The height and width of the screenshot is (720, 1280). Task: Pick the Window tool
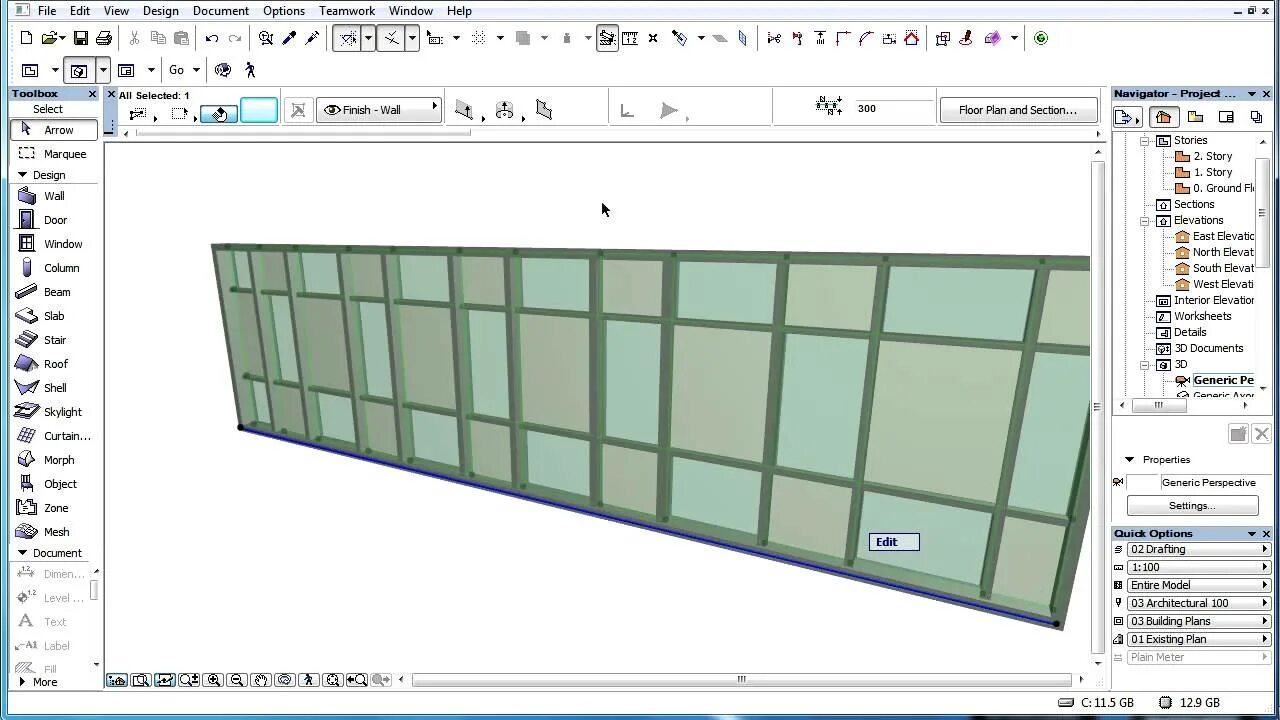(x=63, y=244)
